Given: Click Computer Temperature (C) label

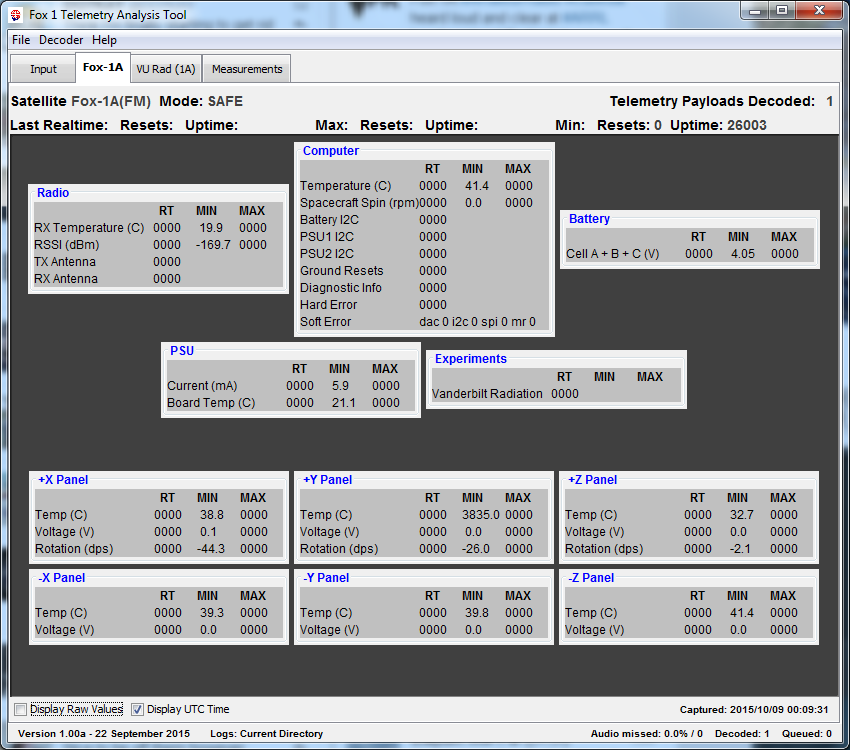Looking at the screenshot, I should pos(345,186).
